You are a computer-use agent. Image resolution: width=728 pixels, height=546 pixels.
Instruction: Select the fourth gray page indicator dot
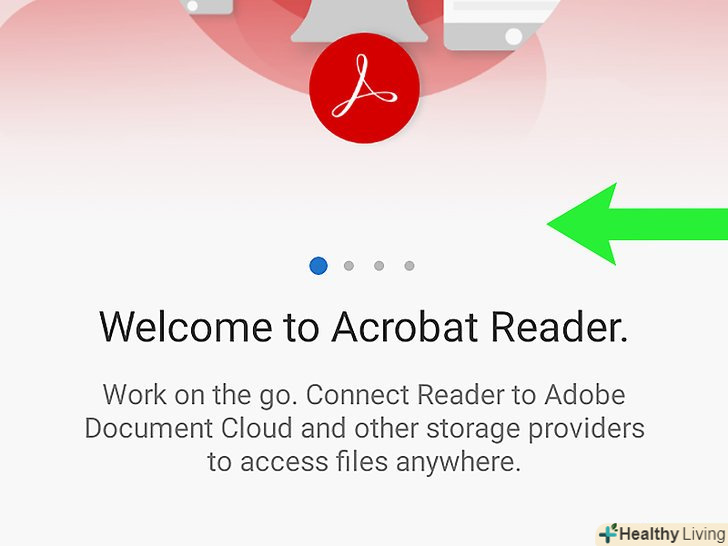409,266
